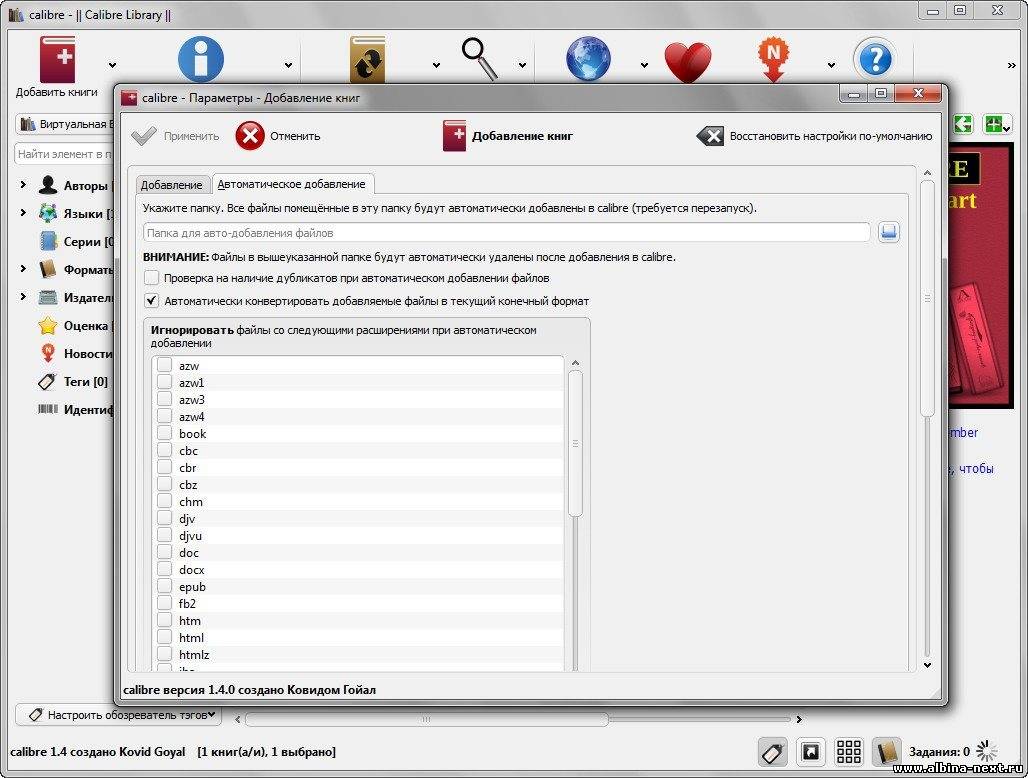Enable duplicate check for auto-added files

151,278
